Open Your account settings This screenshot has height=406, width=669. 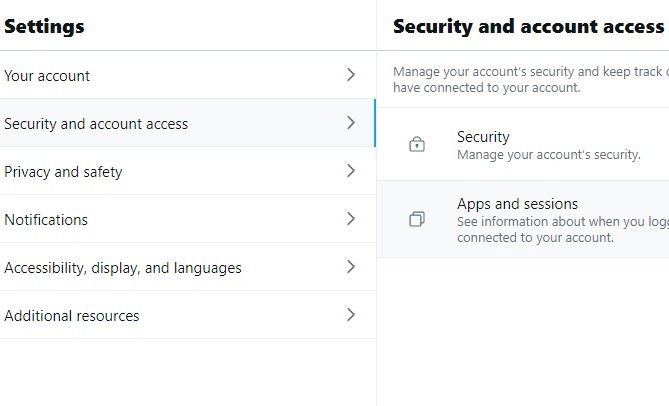[47, 76]
